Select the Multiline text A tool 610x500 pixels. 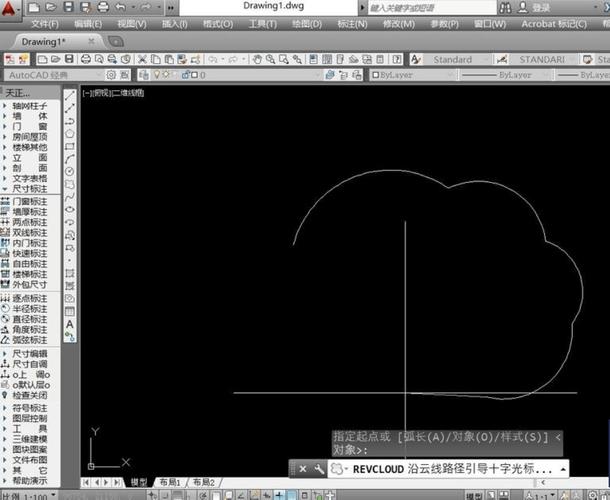pyautogui.click(x=70, y=324)
